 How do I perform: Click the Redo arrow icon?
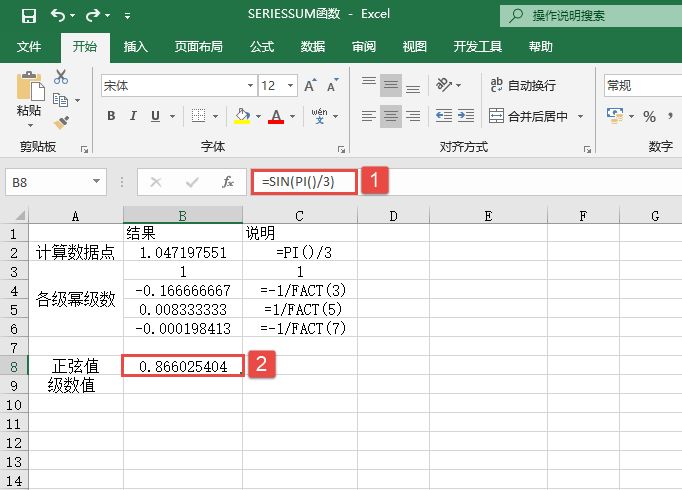(93, 15)
